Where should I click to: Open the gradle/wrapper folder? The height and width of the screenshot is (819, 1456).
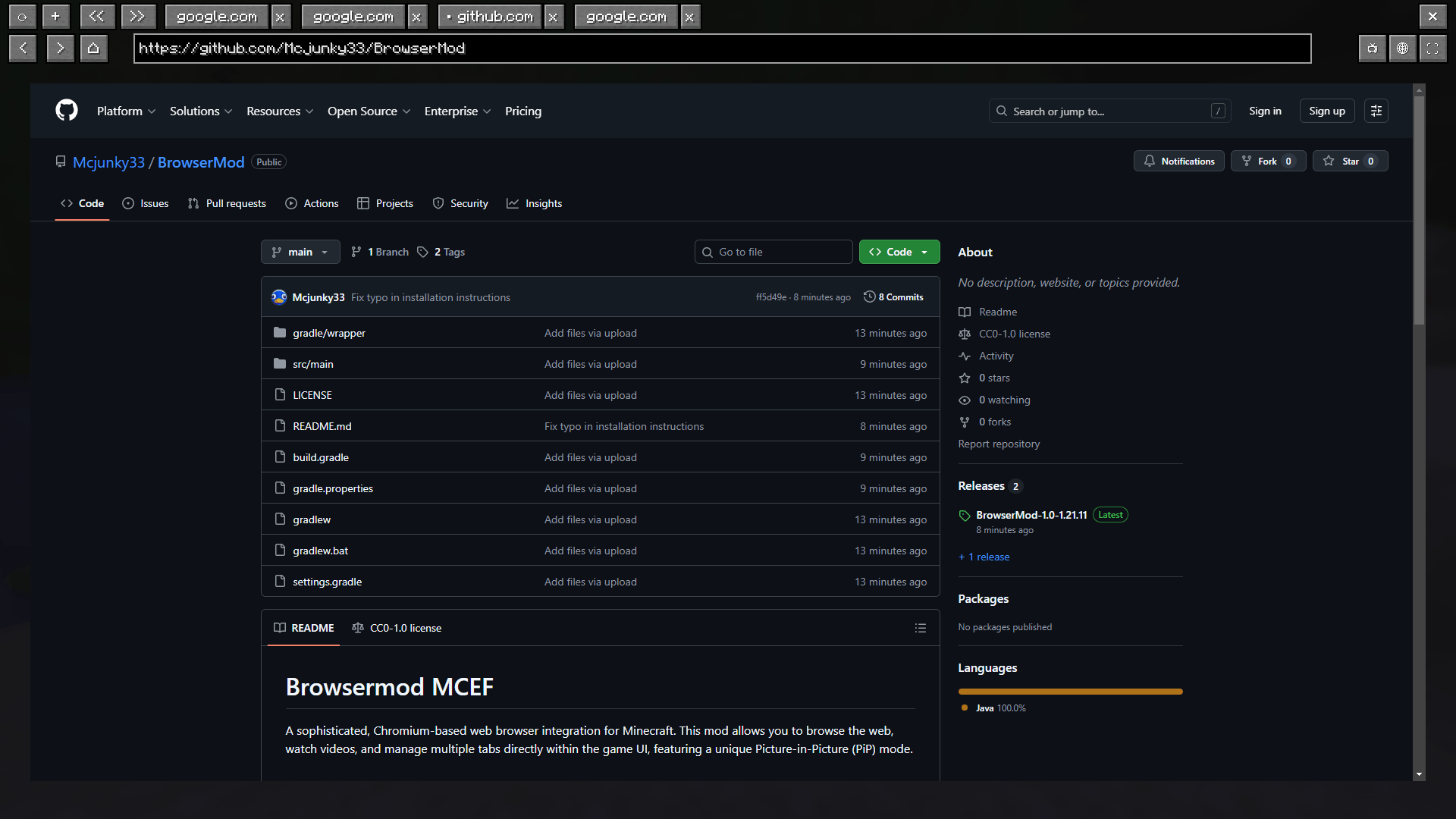pyautogui.click(x=328, y=333)
